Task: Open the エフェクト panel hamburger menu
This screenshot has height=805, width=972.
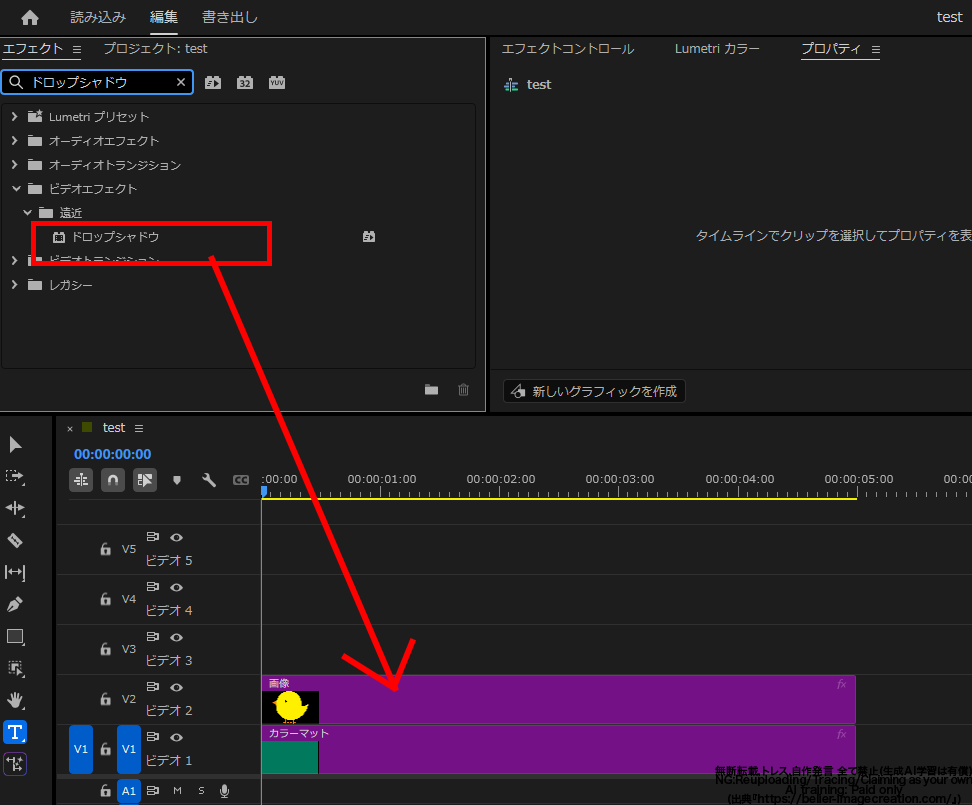Action: [x=77, y=50]
